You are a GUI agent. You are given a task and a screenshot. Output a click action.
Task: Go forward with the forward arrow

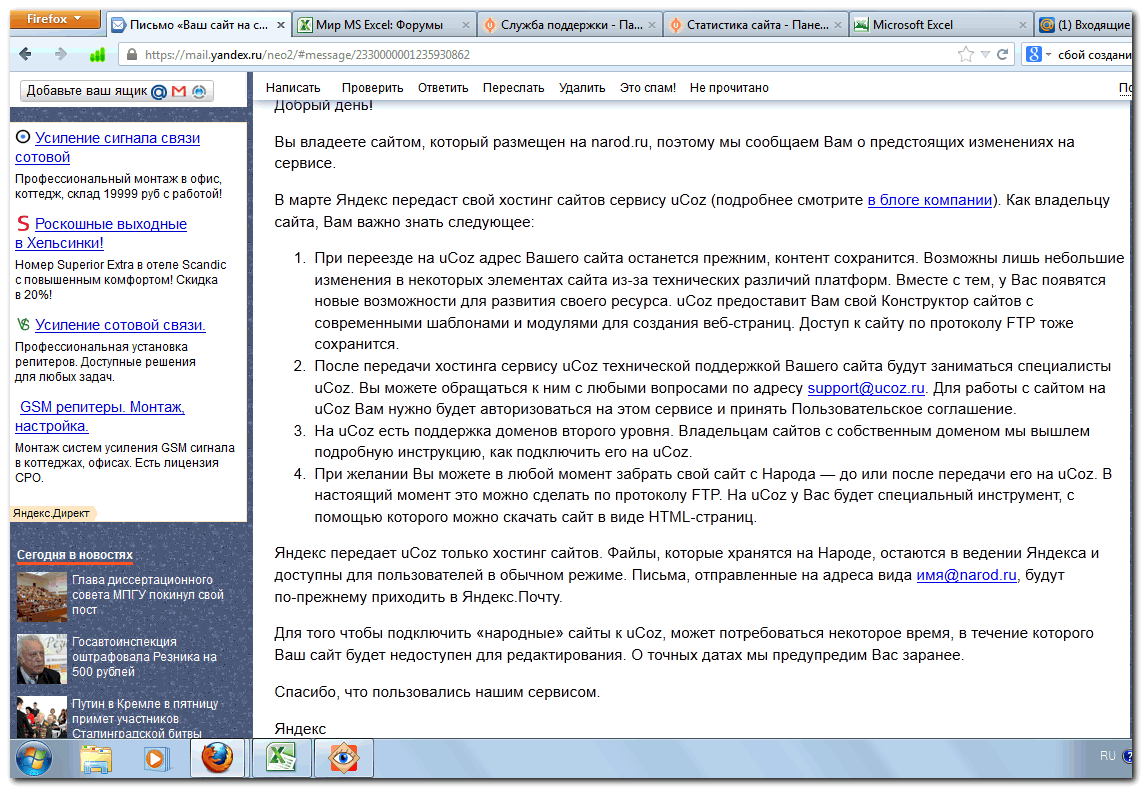coord(61,54)
